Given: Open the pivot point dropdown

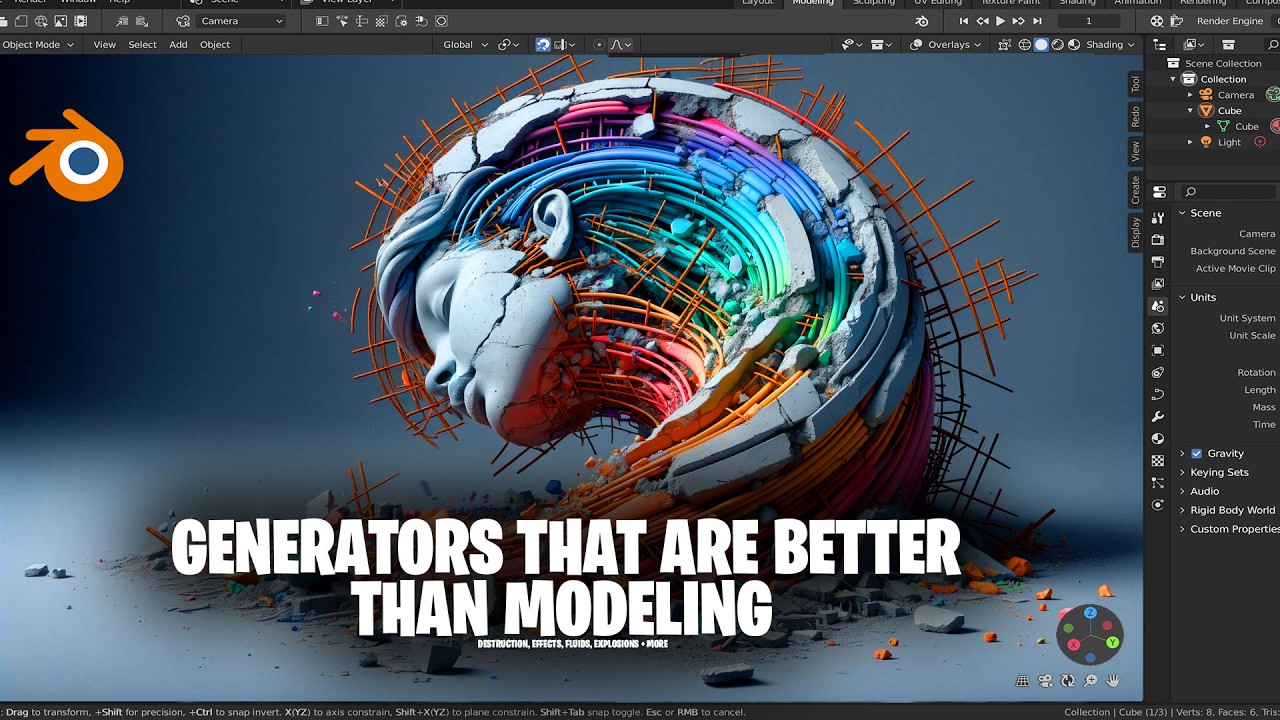Looking at the screenshot, I should click(510, 44).
